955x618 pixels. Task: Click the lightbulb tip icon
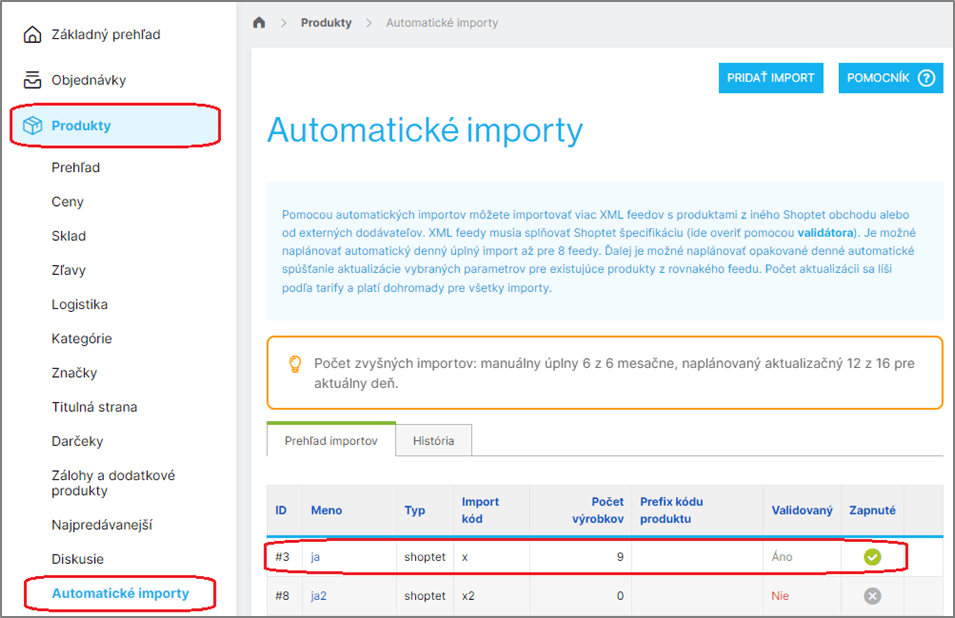pyautogui.click(x=295, y=364)
